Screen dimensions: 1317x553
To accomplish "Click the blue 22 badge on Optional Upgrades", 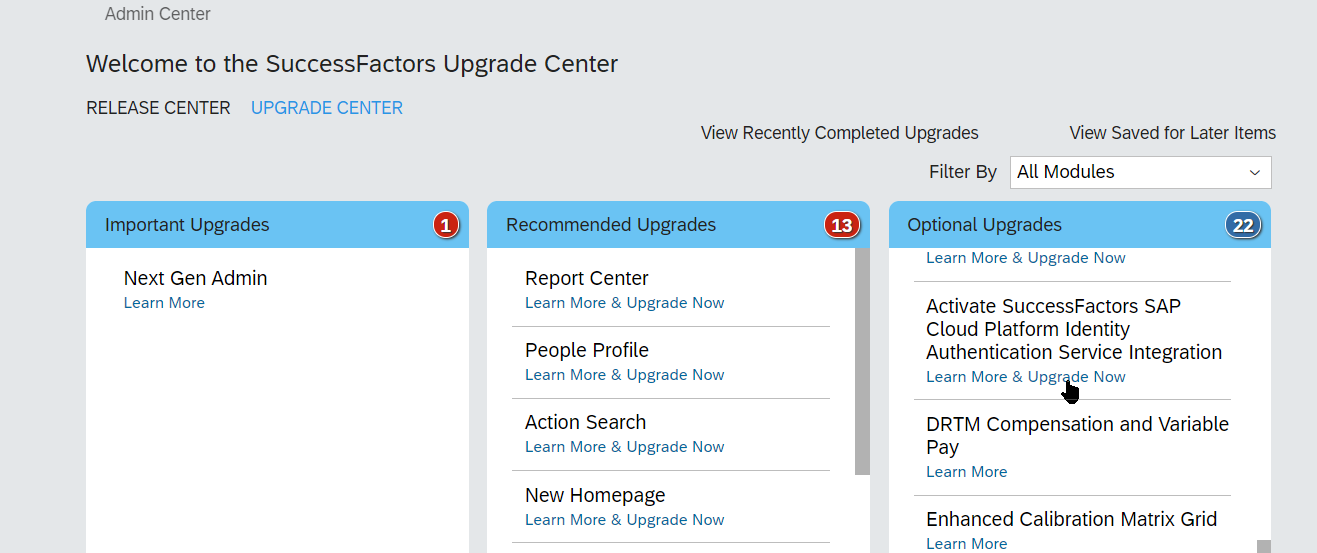I will pos(1243,225).
